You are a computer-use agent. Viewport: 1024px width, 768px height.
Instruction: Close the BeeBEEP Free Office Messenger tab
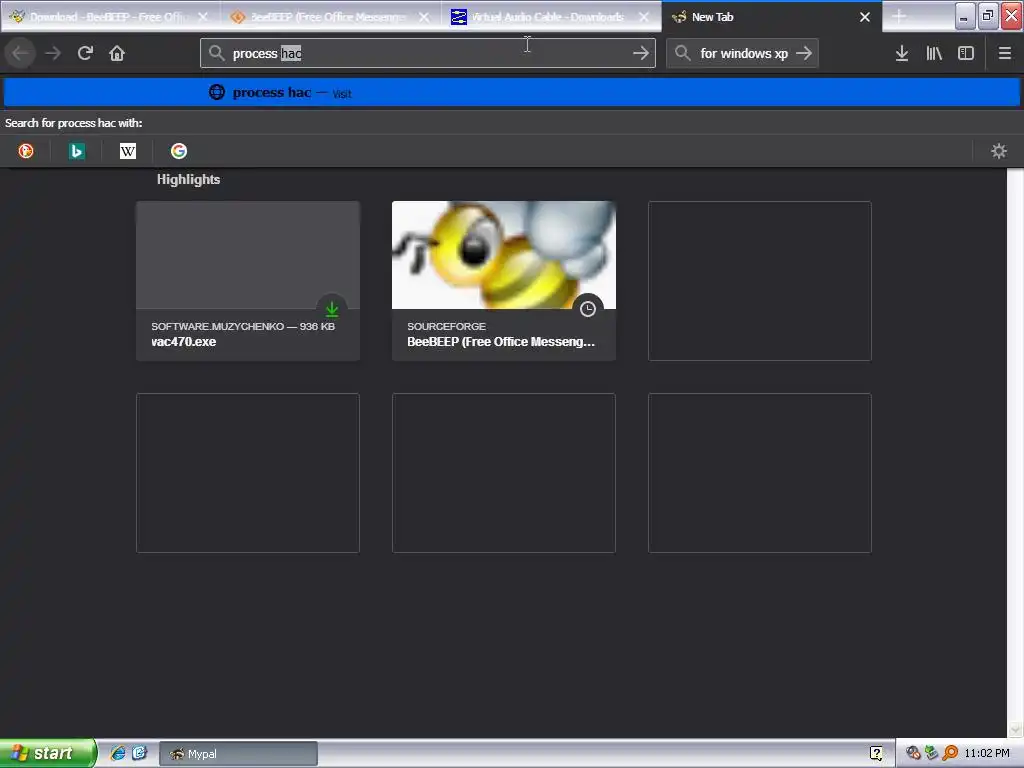424,16
